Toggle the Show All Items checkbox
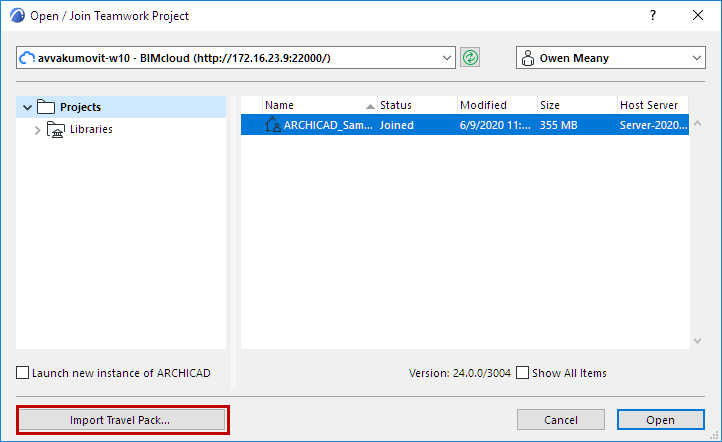 (x=523, y=372)
